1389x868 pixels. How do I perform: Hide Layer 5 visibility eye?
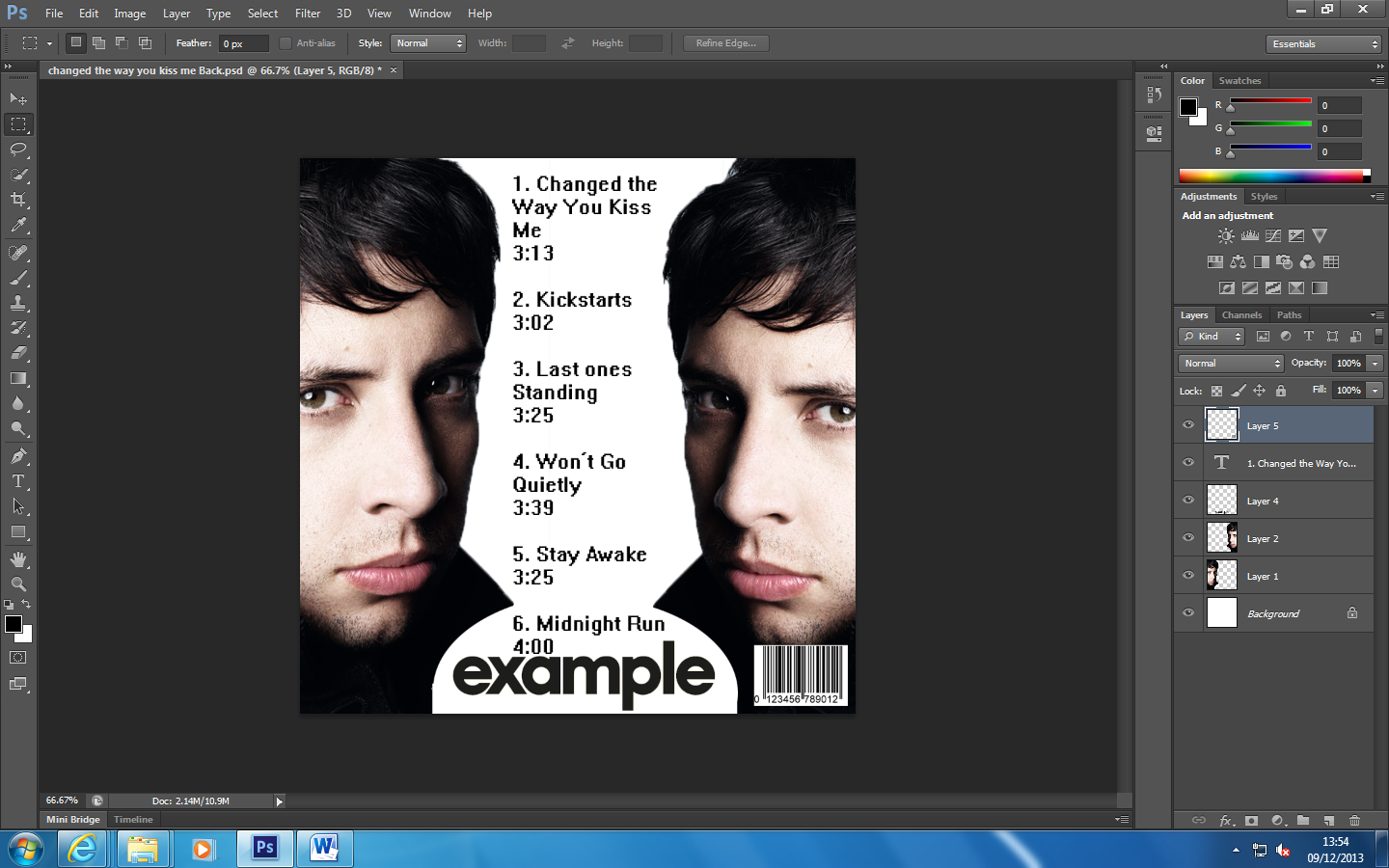pos(1188,424)
